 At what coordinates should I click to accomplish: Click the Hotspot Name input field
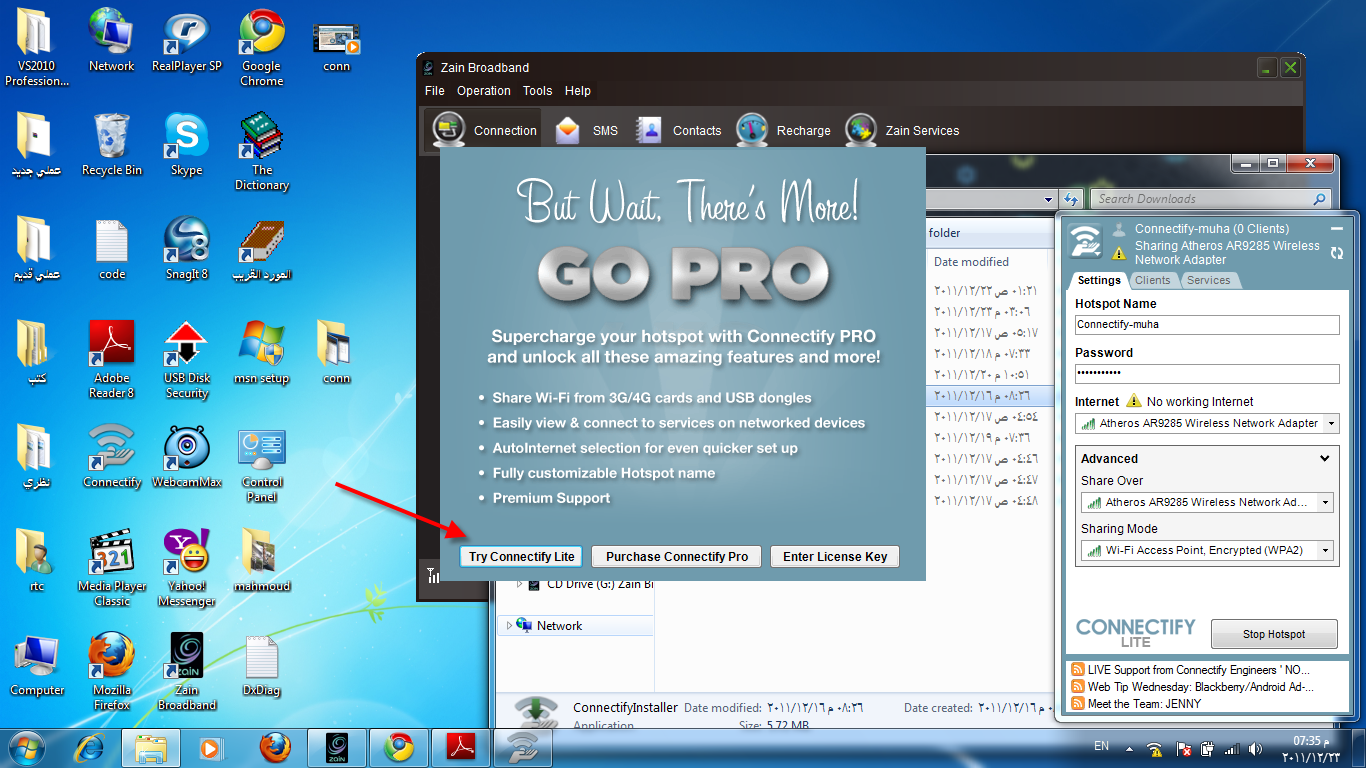click(x=1207, y=325)
